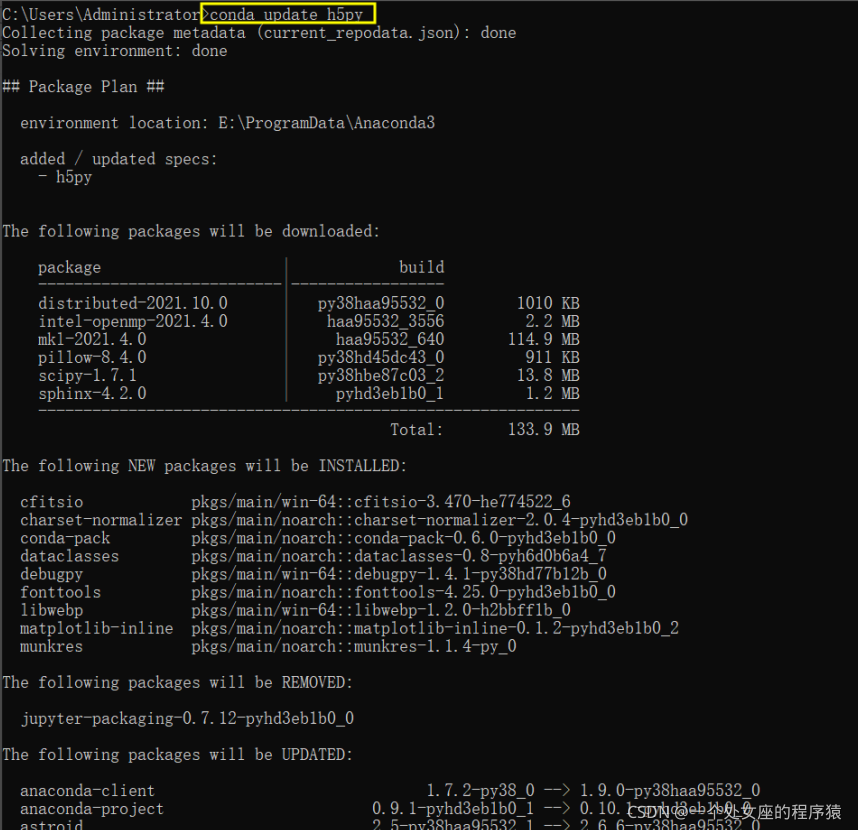The height and width of the screenshot is (830, 858).
Task: Select the cfitsio NEW package entry
Action: coord(51,502)
